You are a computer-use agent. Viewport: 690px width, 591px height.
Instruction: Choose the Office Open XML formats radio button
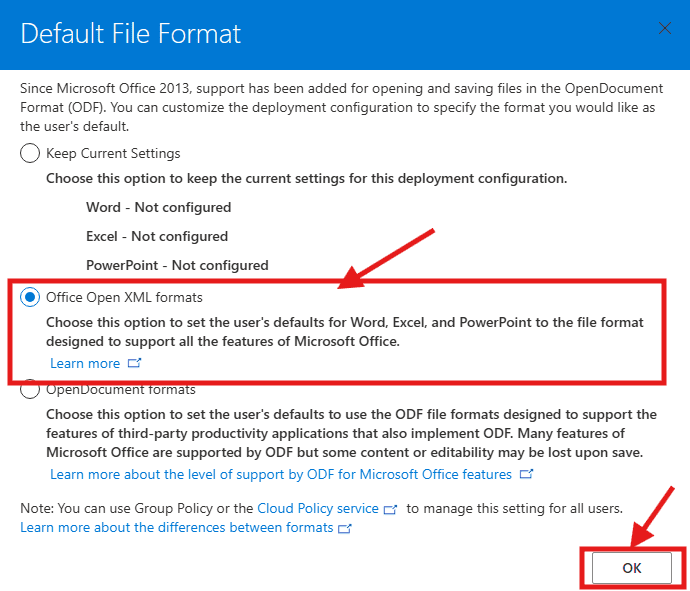[x=30, y=298]
